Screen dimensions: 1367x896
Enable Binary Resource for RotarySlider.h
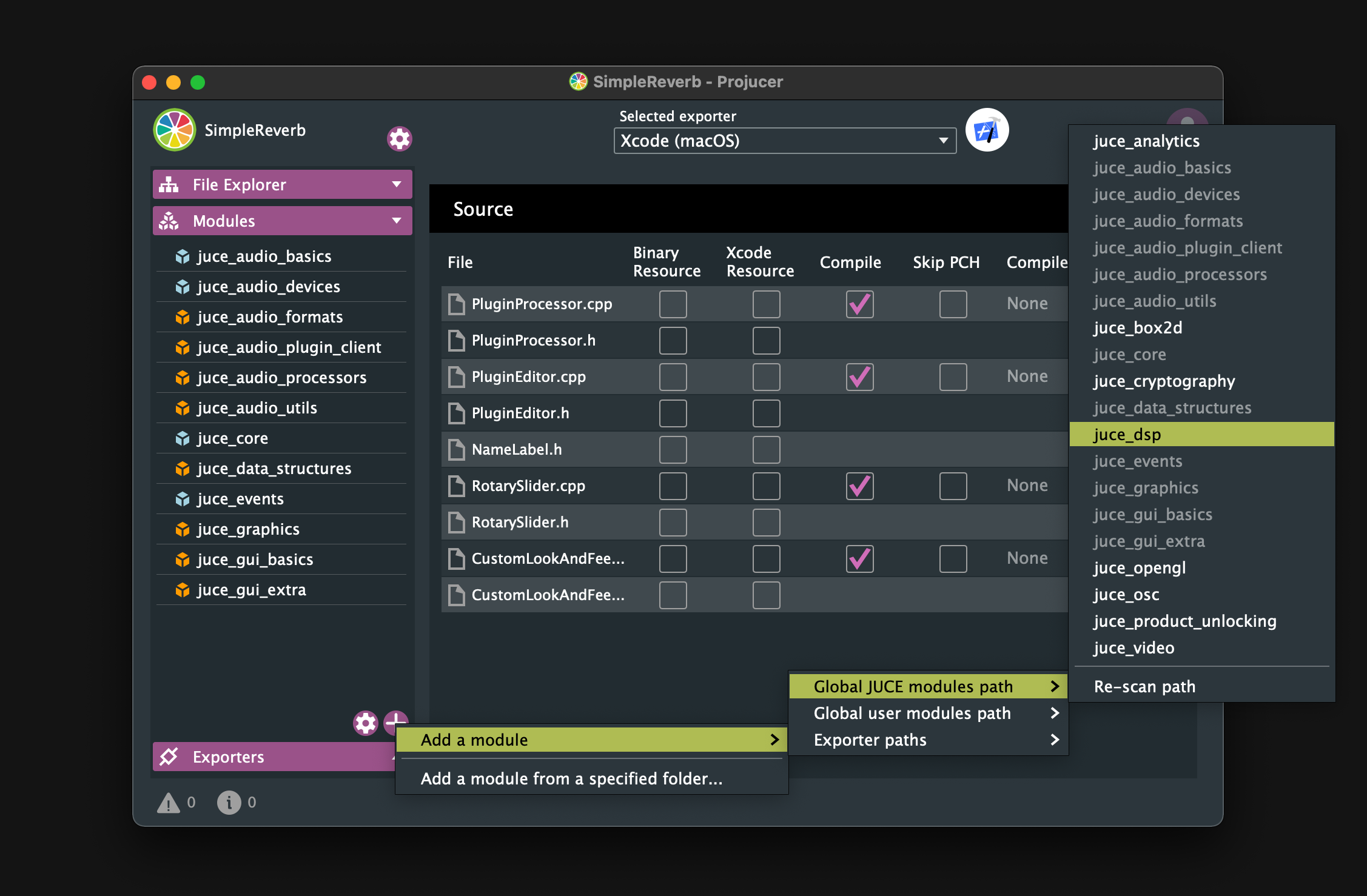(673, 522)
